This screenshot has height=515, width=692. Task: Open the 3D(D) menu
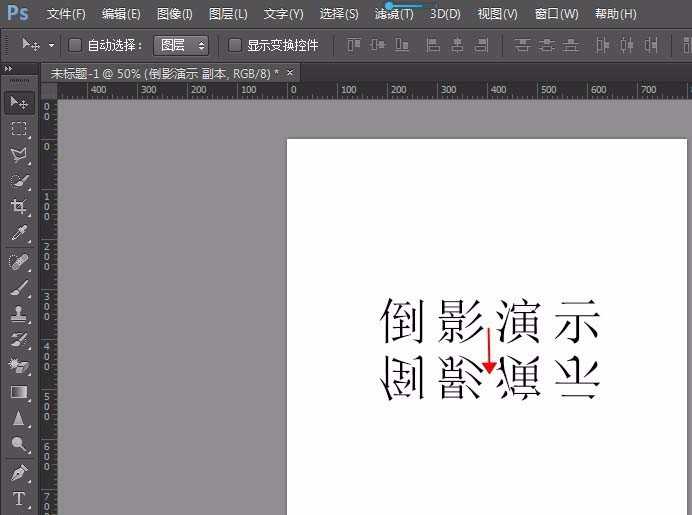click(x=445, y=14)
